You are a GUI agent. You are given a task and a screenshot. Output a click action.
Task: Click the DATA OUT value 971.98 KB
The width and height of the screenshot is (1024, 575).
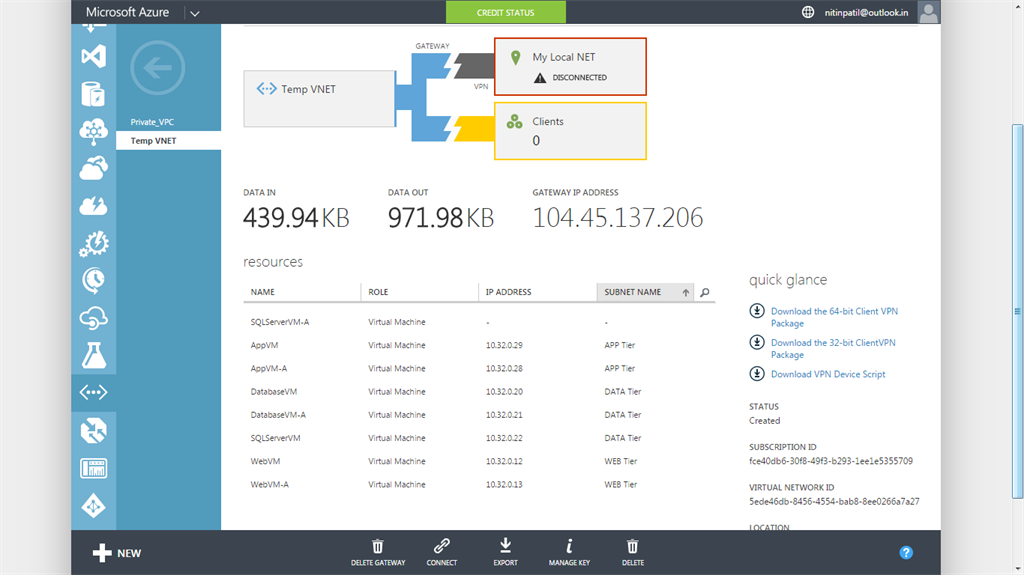click(441, 218)
